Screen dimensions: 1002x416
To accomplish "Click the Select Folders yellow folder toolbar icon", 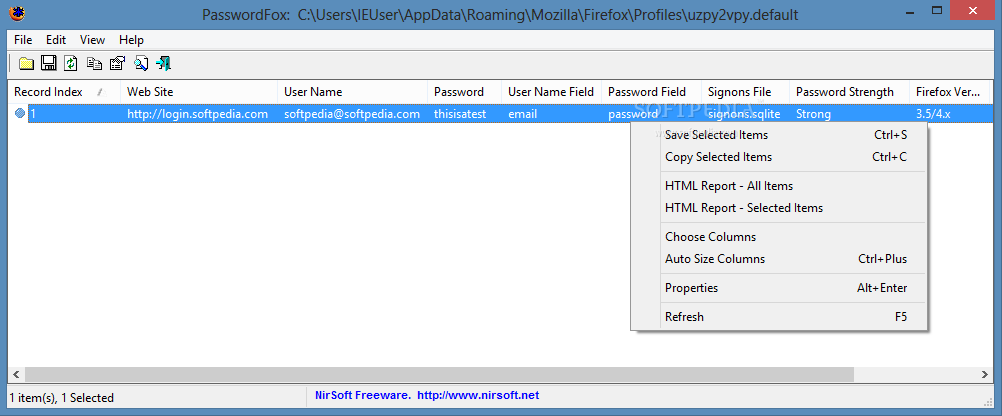I will click(x=26, y=63).
